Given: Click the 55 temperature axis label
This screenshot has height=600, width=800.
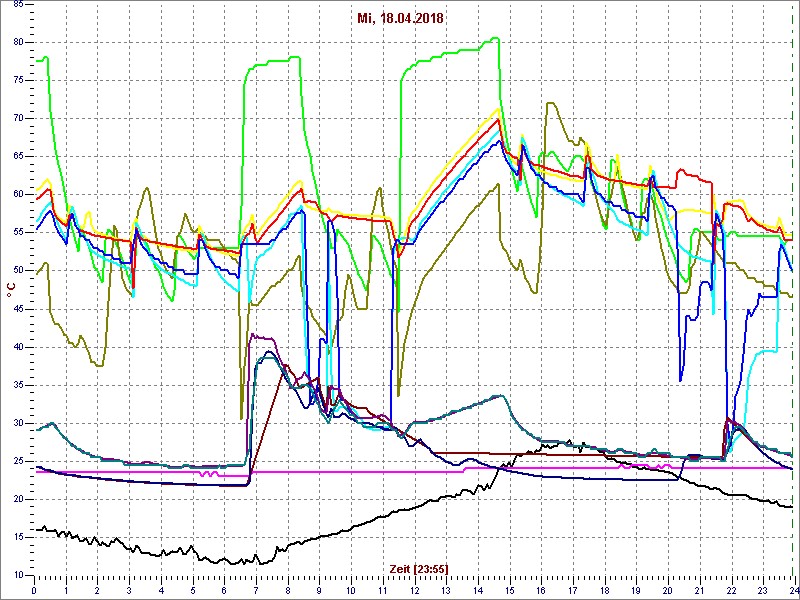Looking at the screenshot, I should click(x=17, y=233).
